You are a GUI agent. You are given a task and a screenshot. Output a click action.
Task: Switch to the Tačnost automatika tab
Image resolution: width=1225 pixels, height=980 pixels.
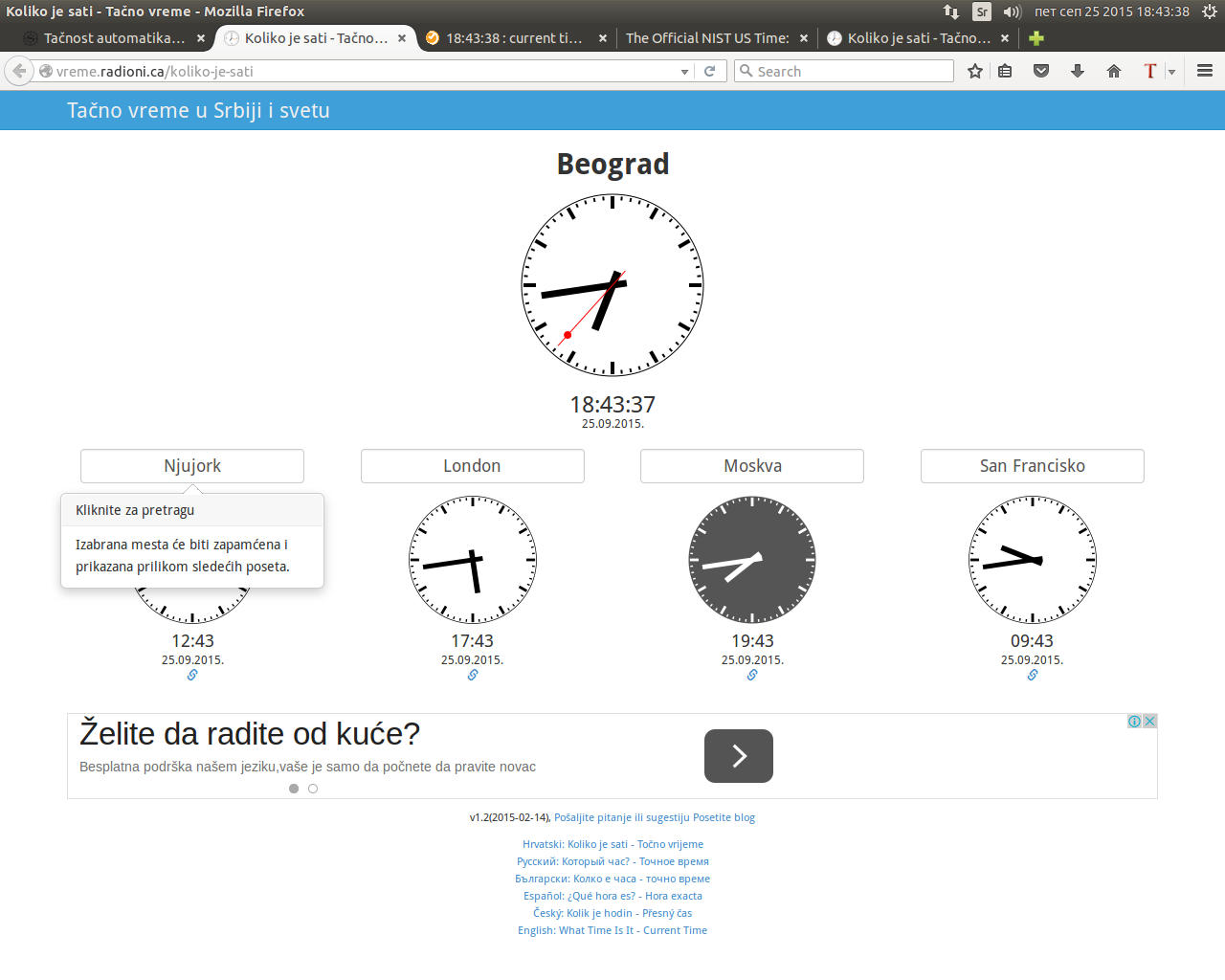click(x=113, y=38)
